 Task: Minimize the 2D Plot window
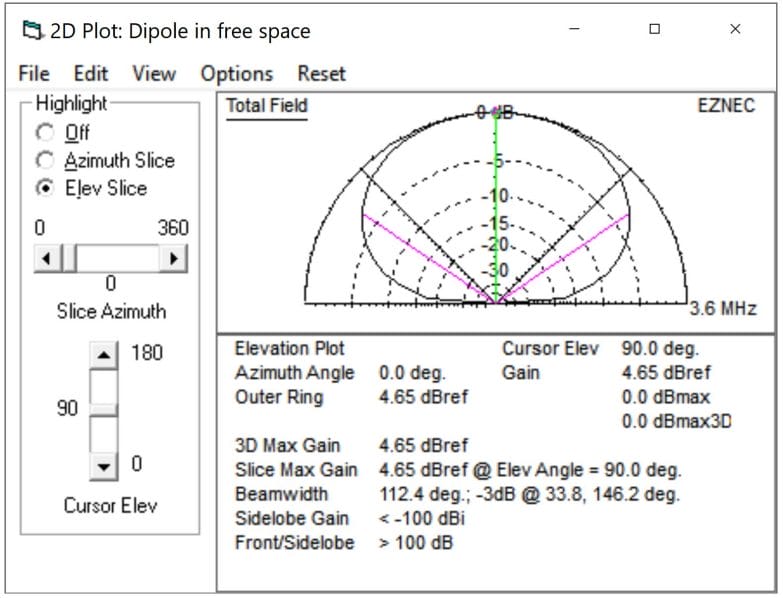pos(575,30)
